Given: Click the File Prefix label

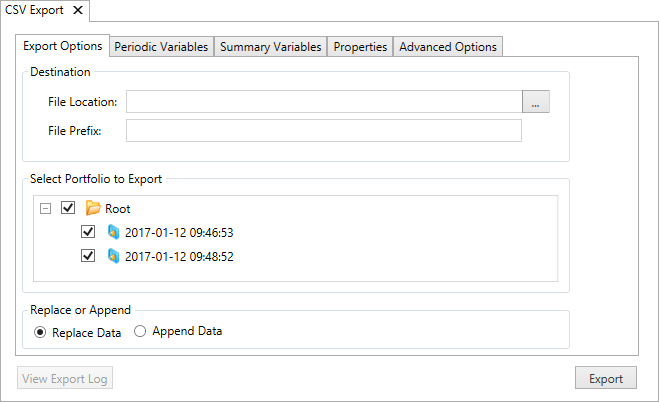Looking at the screenshot, I should point(74,131).
